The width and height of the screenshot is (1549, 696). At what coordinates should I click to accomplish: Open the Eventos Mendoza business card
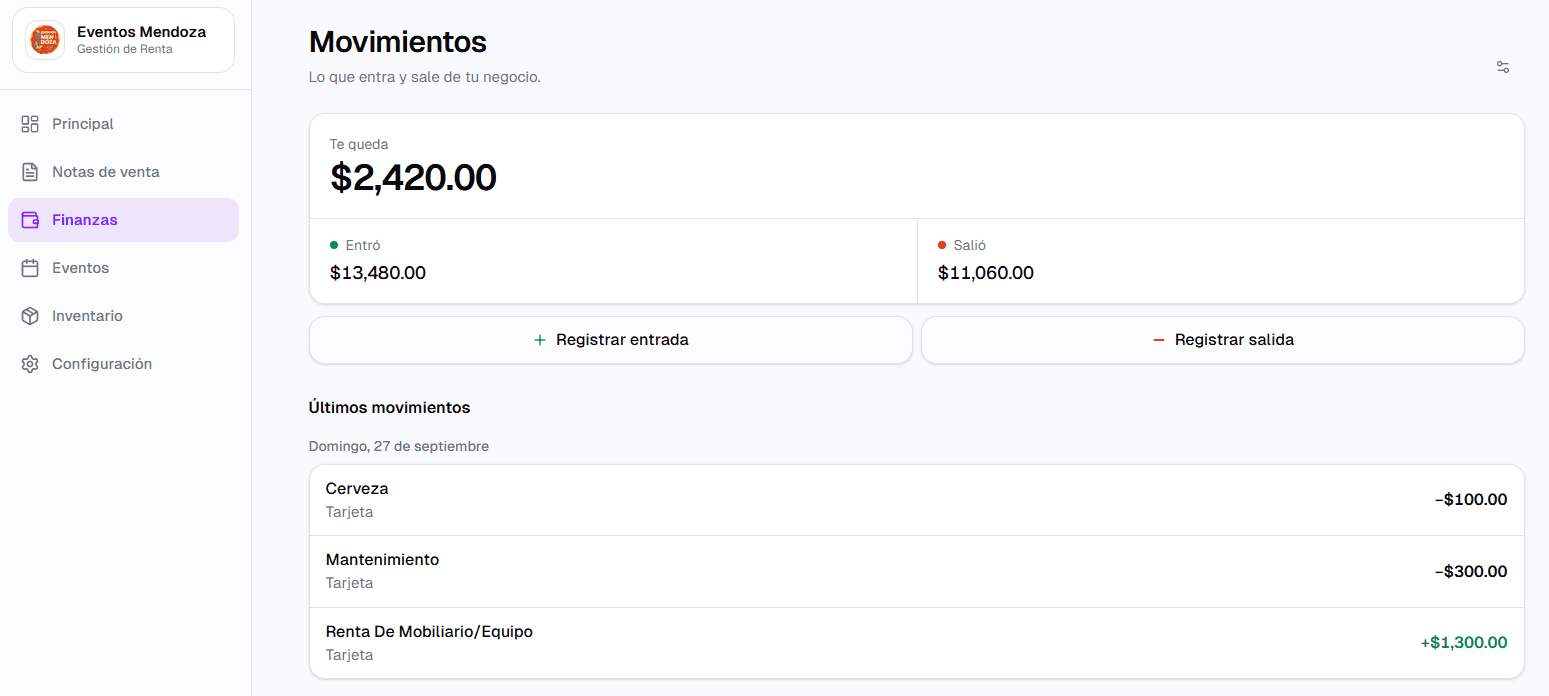(123, 40)
